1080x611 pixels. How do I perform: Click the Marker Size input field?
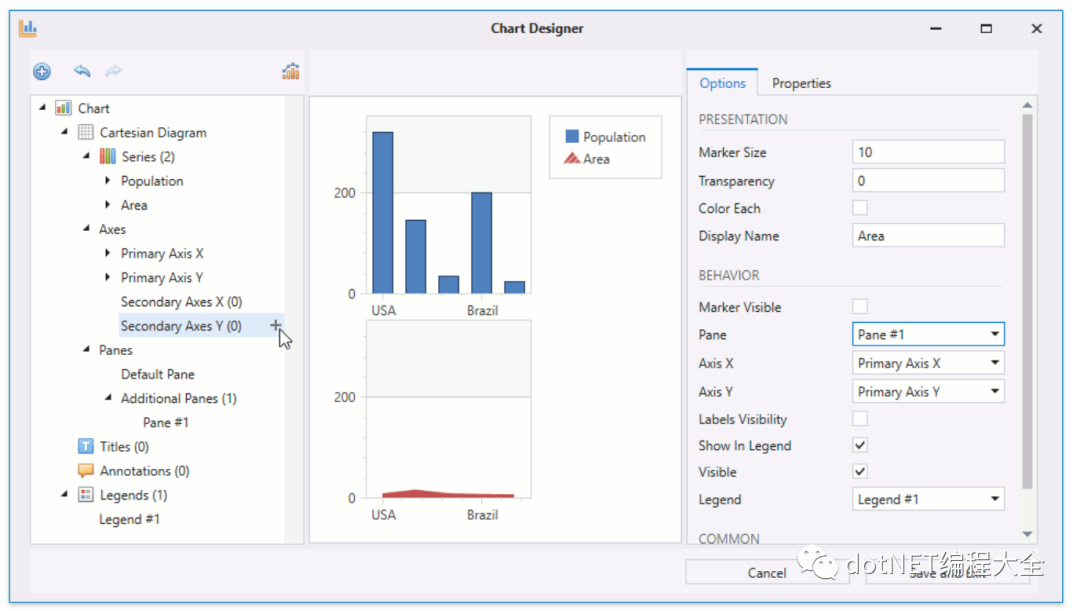click(x=928, y=152)
